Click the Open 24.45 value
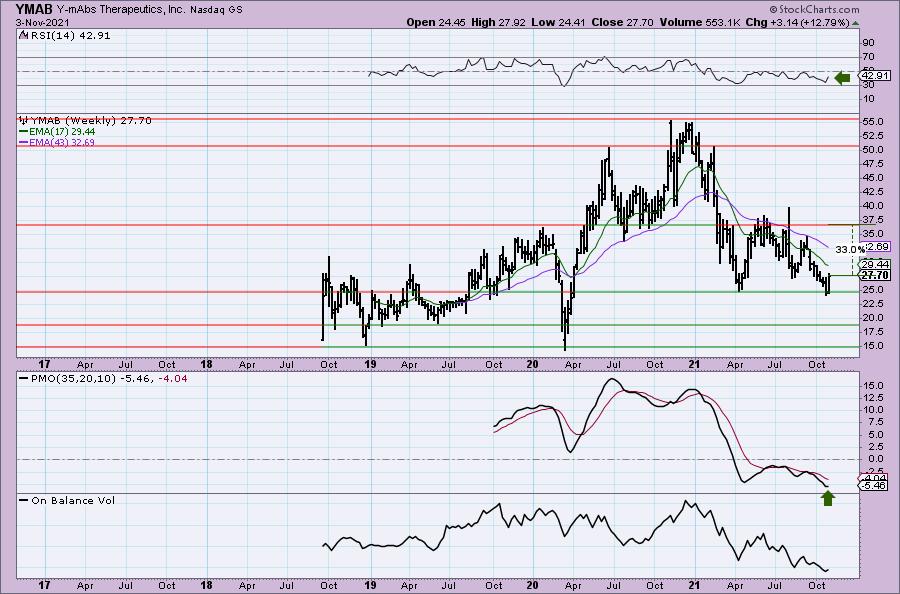The image size is (900, 594). [x=436, y=22]
